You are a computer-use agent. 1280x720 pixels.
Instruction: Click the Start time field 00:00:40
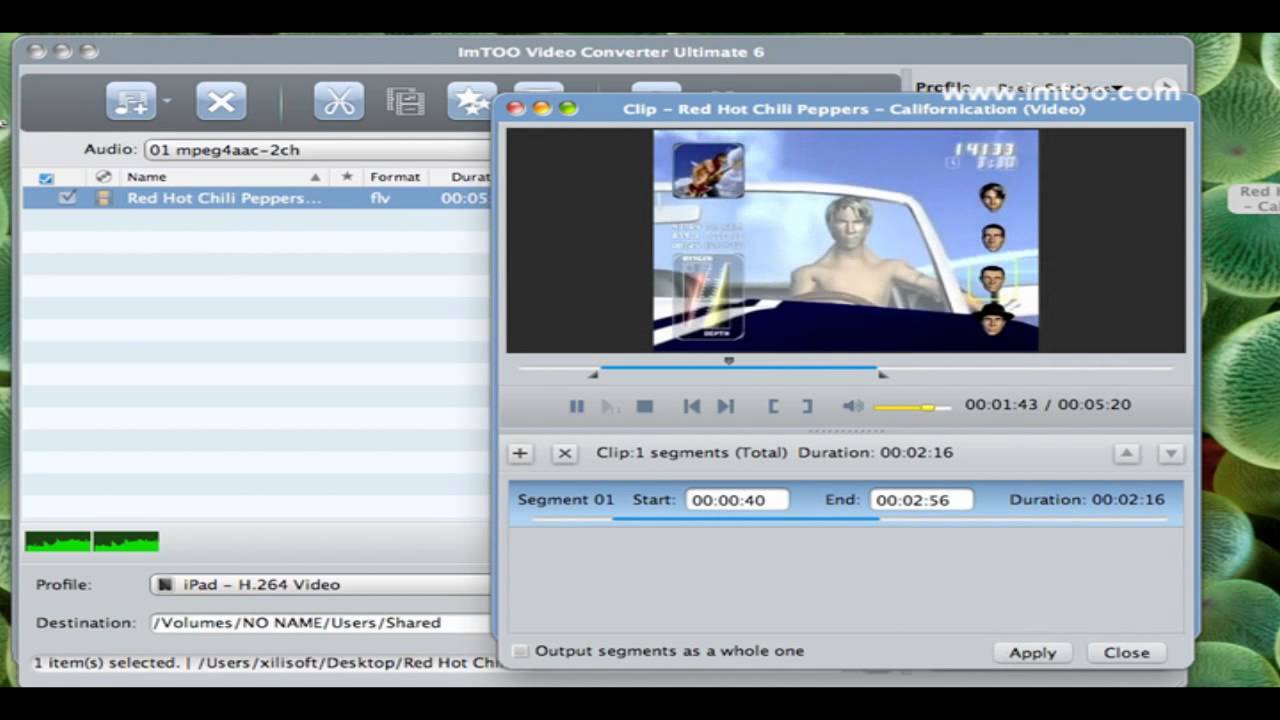737,500
